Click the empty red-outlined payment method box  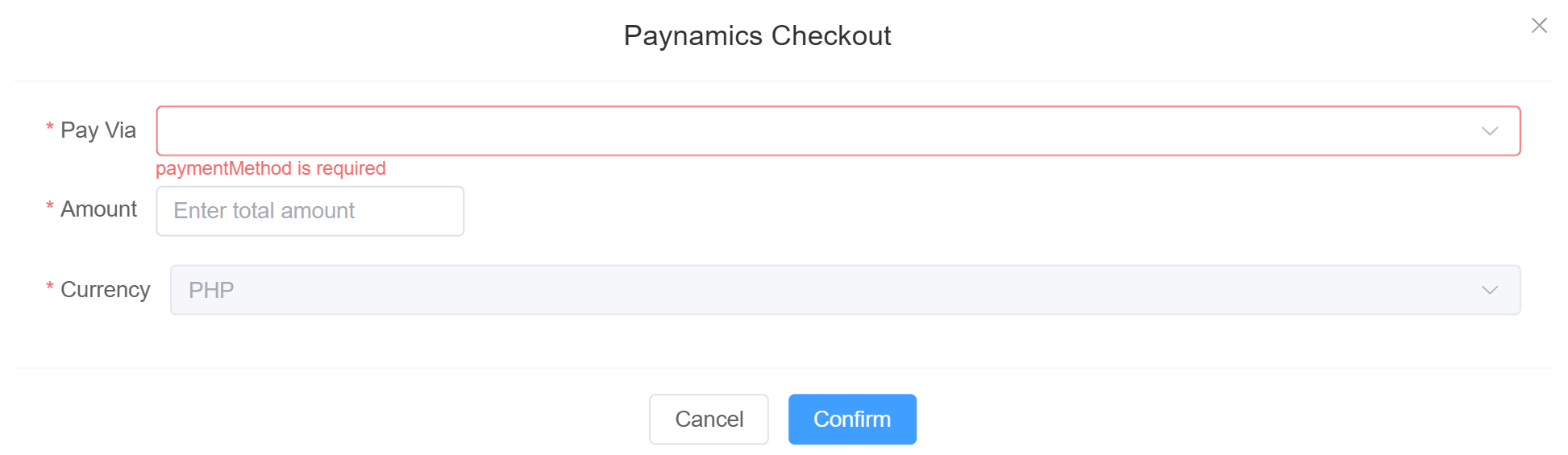tap(838, 130)
